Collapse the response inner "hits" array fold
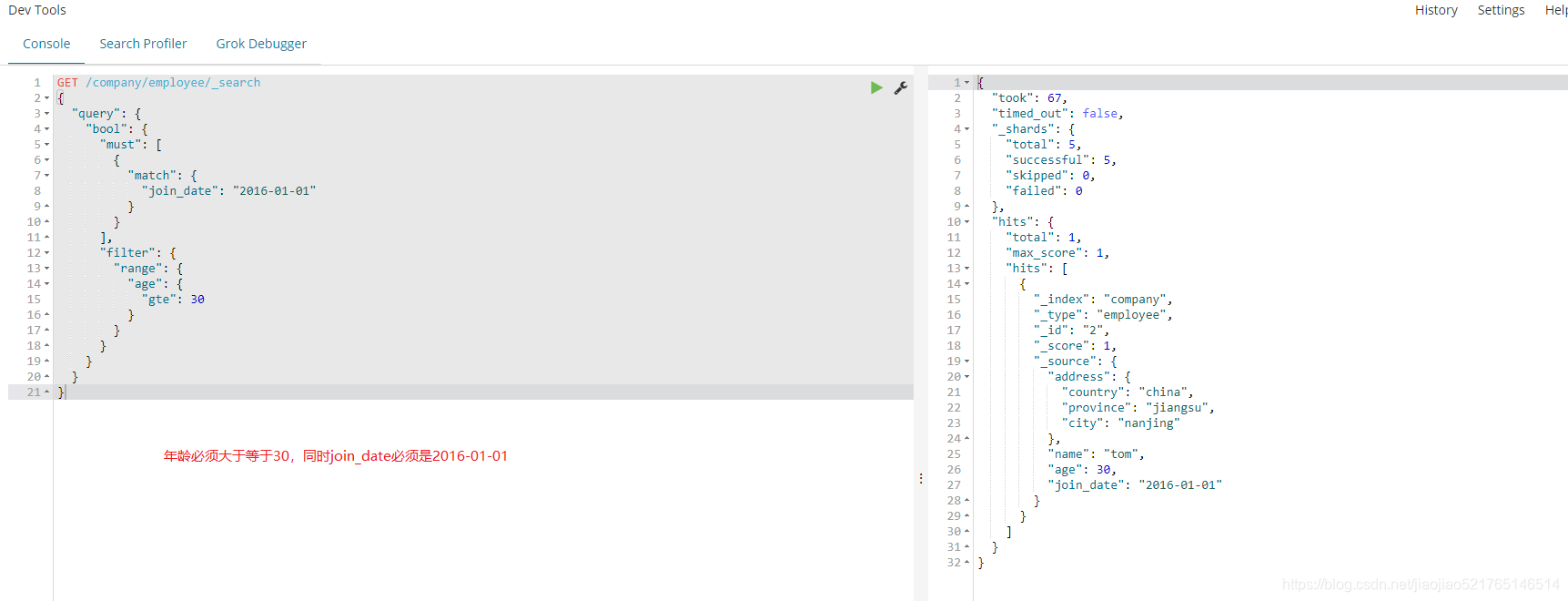This screenshot has height=601, width=1568. click(x=967, y=269)
